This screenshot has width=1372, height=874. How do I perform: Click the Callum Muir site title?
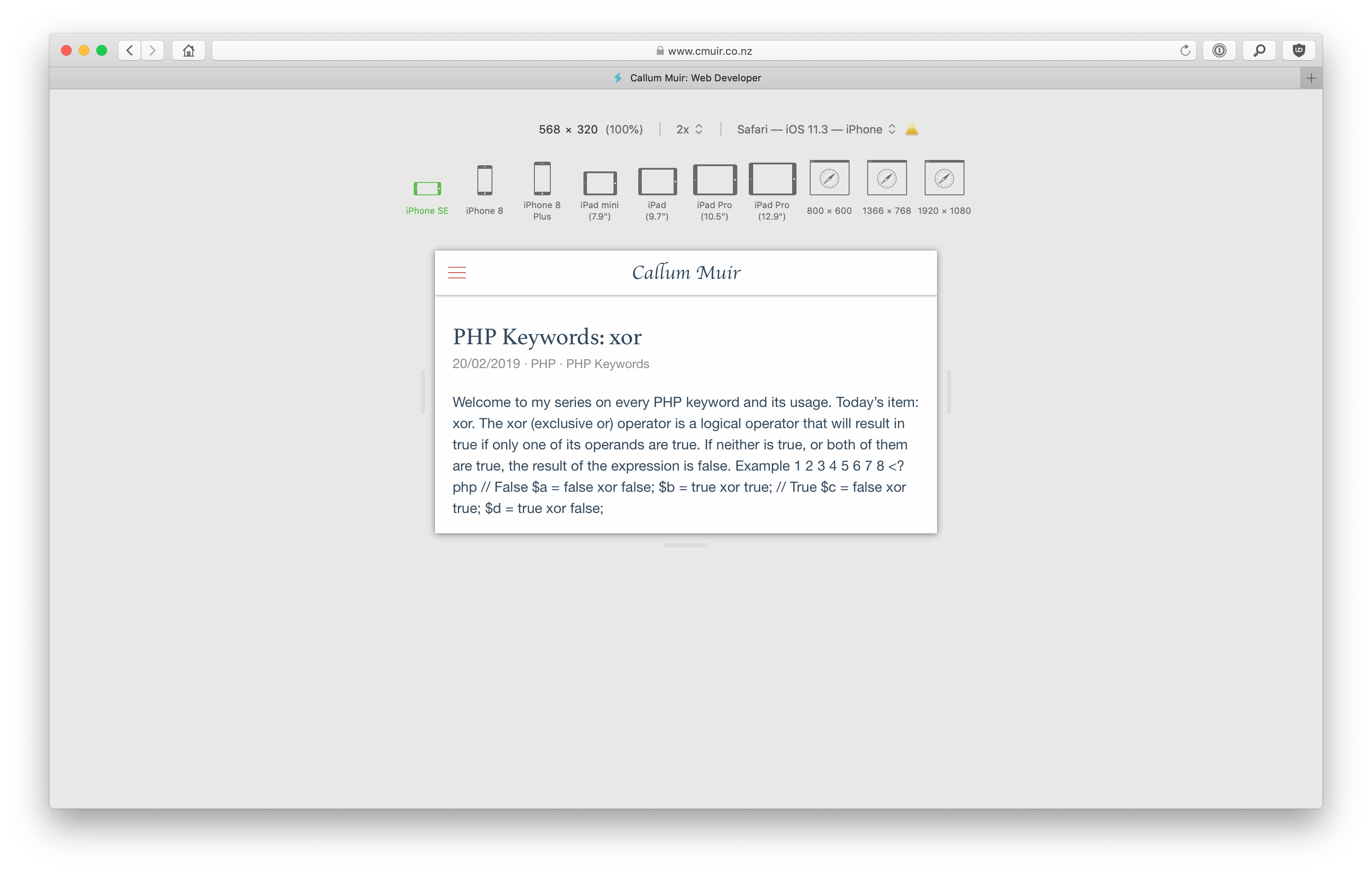686,272
